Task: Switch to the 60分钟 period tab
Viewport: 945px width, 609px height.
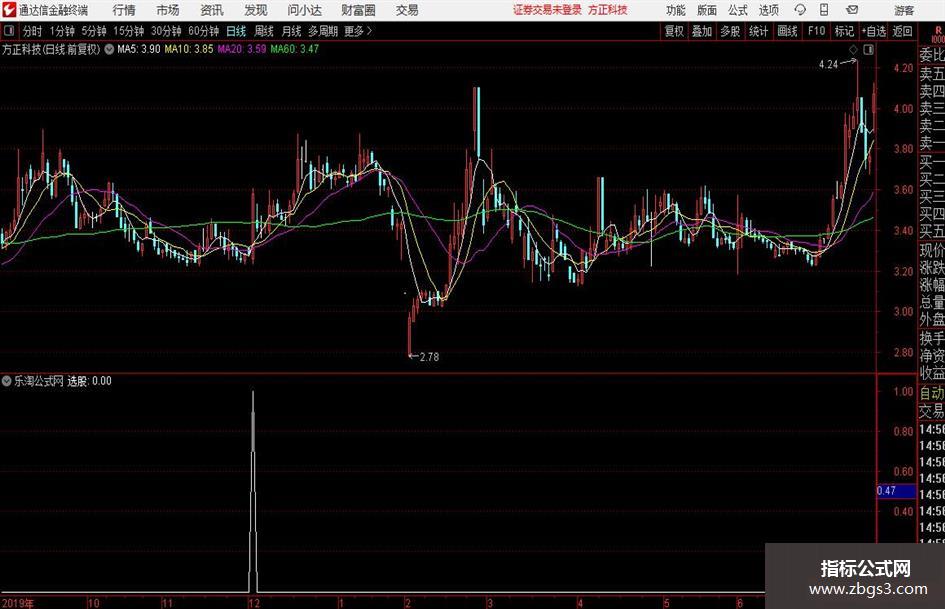Action: click(x=203, y=31)
